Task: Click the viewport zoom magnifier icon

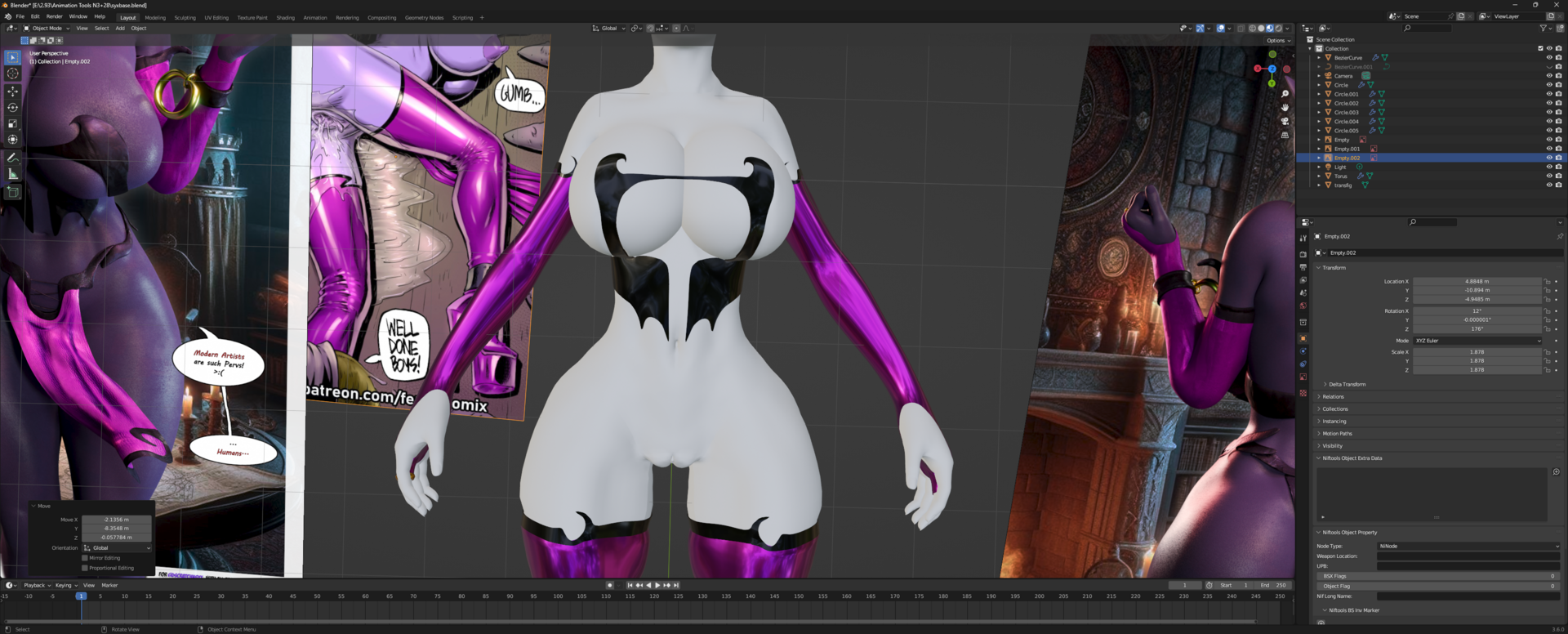Action: [x=1285, y=94]
